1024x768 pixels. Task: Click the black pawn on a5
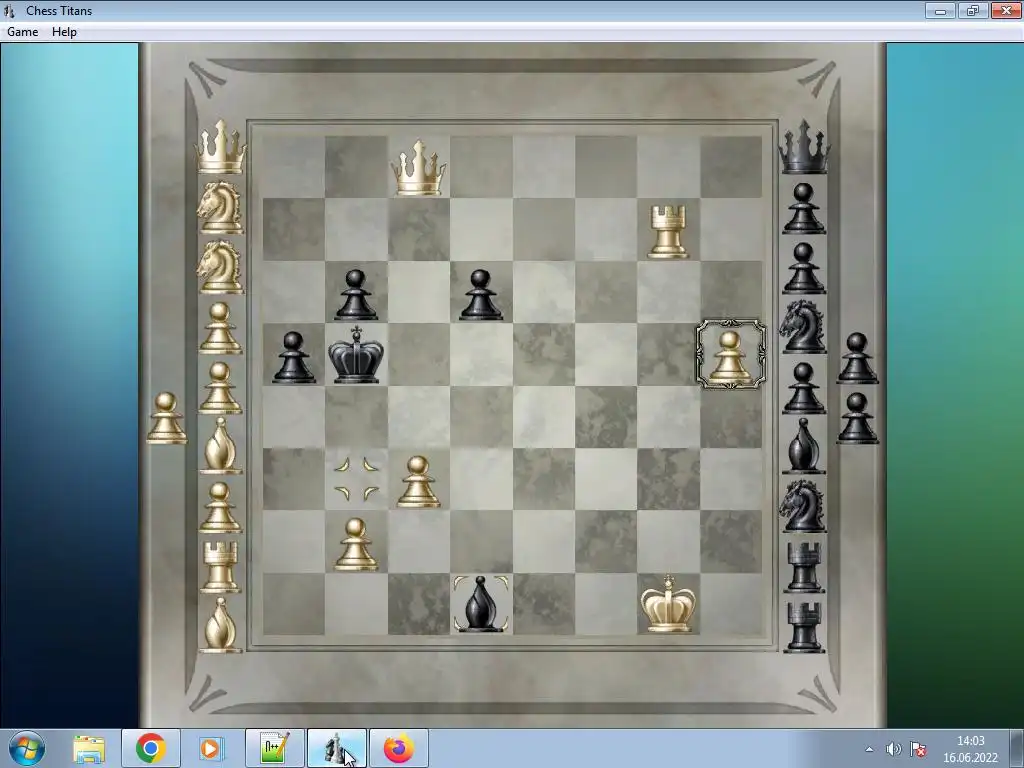point(293,357)
